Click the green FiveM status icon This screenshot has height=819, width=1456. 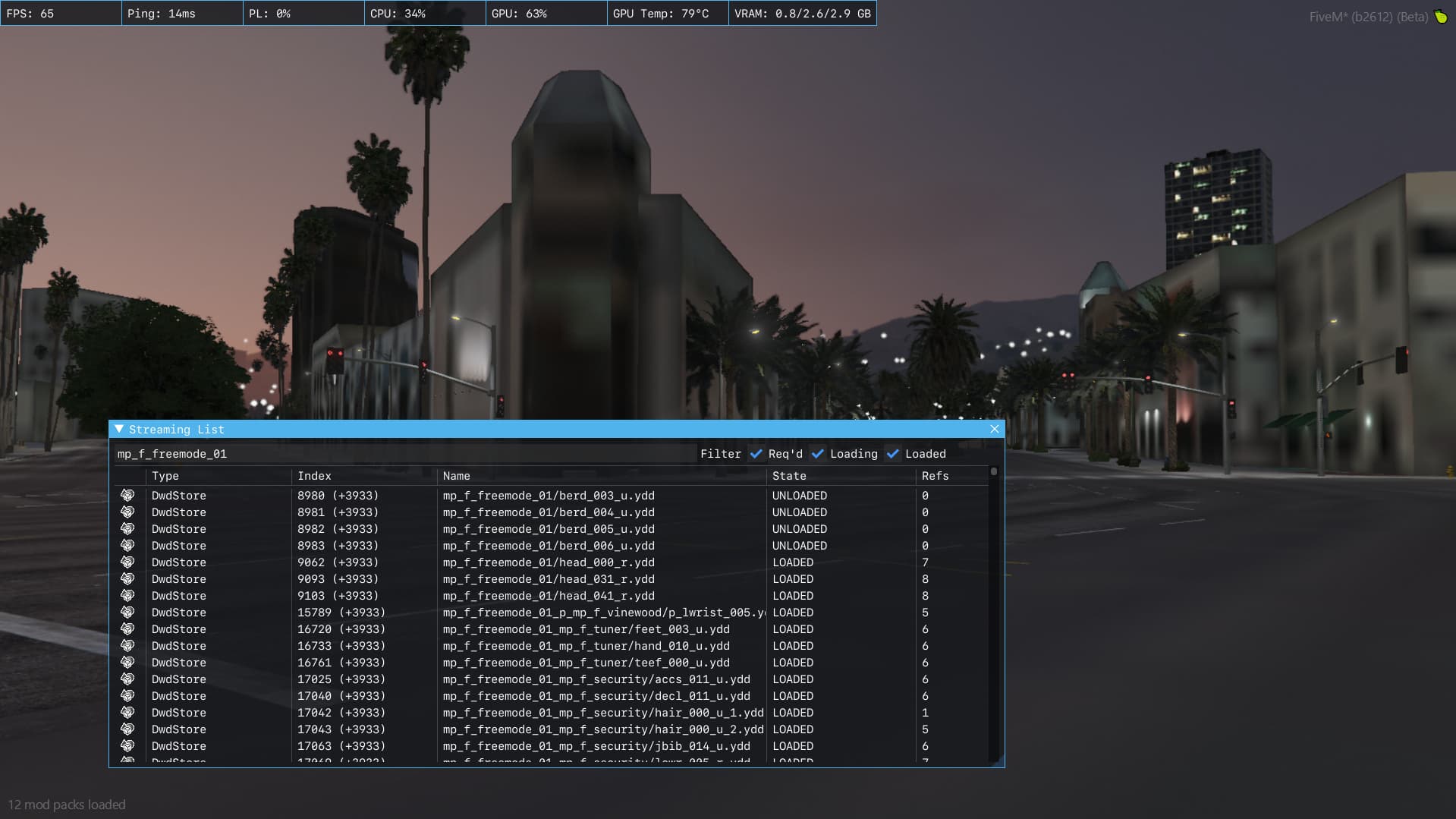click(1441, 16)
